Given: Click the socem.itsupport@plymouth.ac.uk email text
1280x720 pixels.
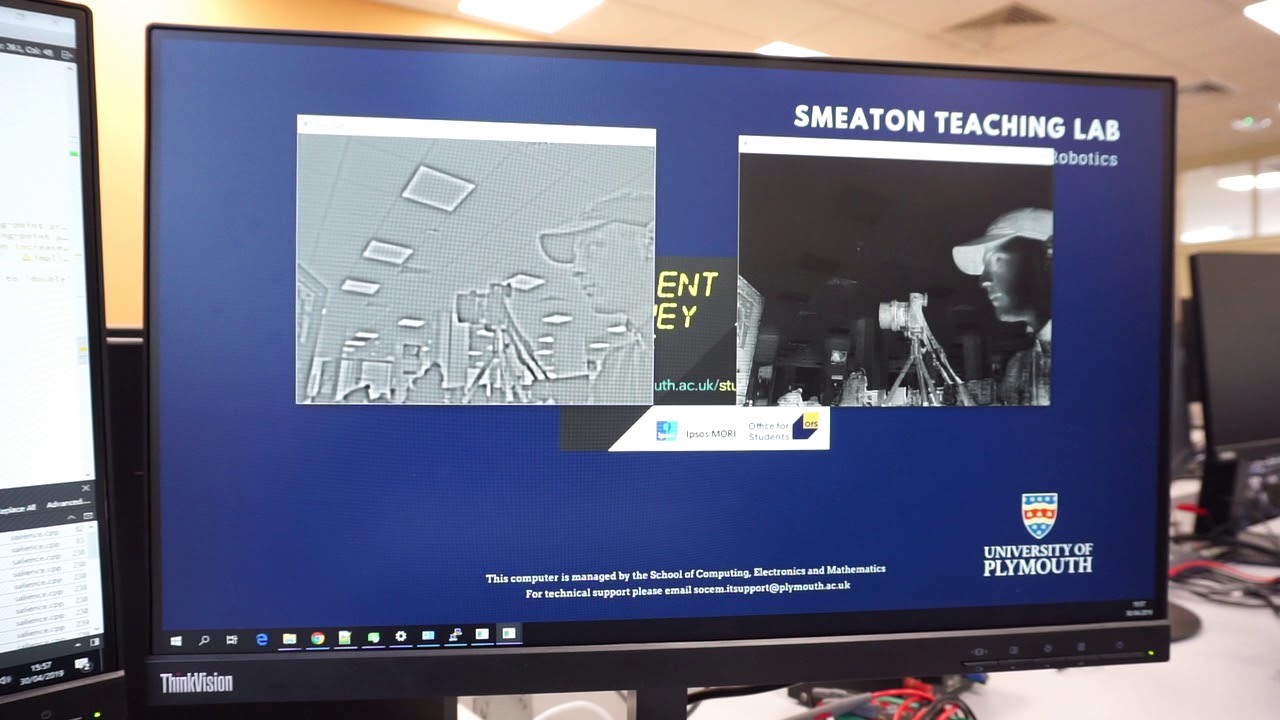Looking at the screenshot, I should [x=772, y=588].
